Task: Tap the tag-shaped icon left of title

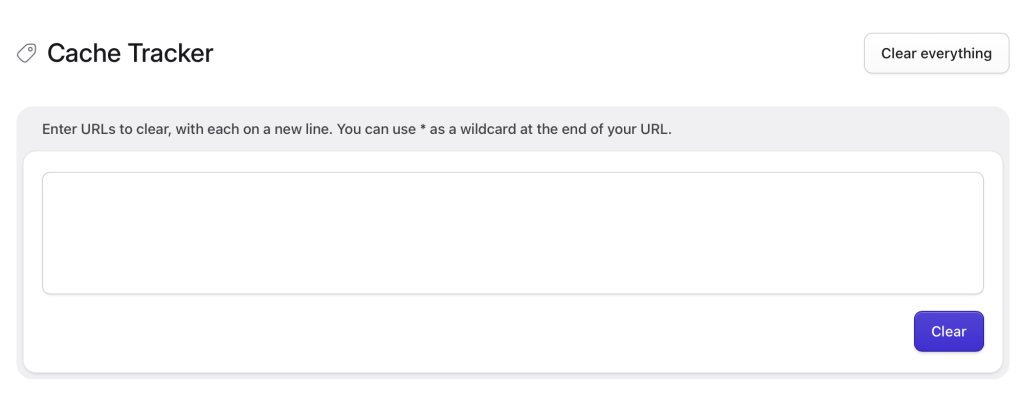Action: (27, 53)
